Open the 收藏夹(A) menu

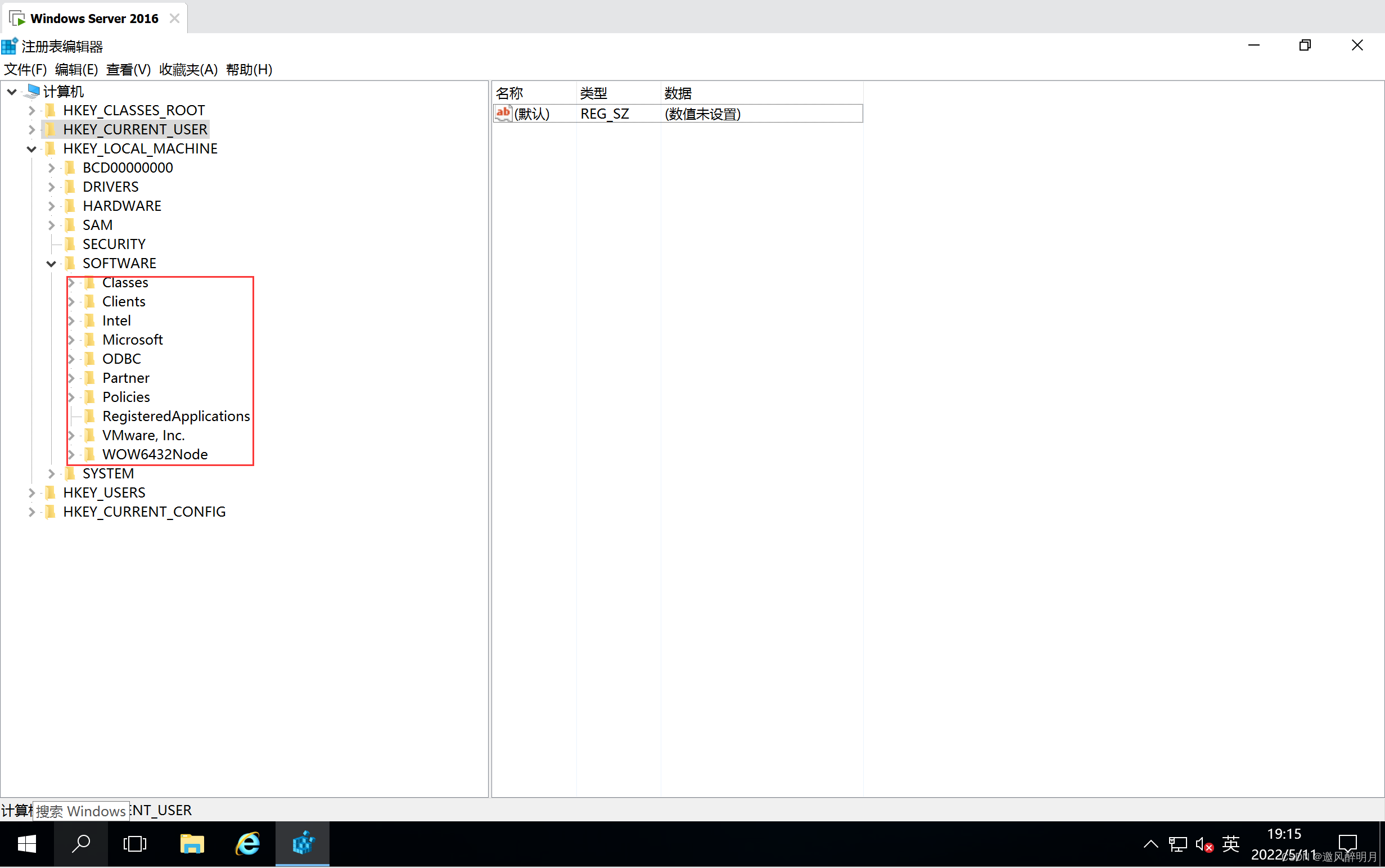tap(188, 70)
